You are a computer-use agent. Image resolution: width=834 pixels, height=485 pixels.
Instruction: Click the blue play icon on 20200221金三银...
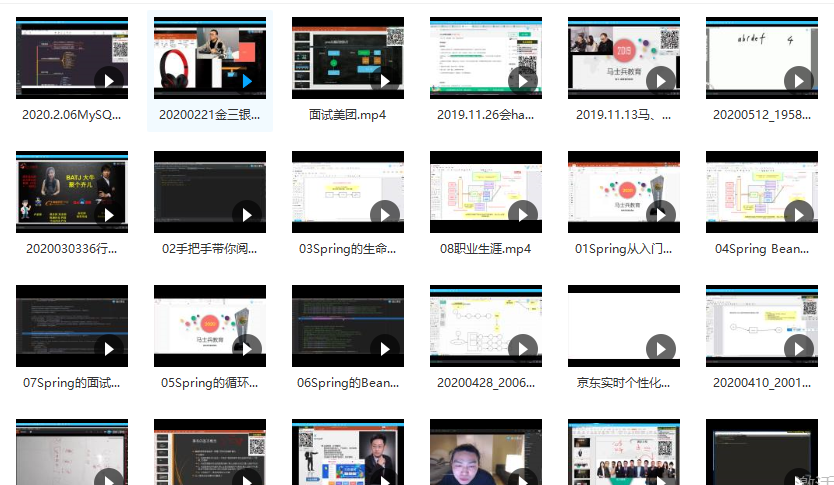[x=247, y=81]
